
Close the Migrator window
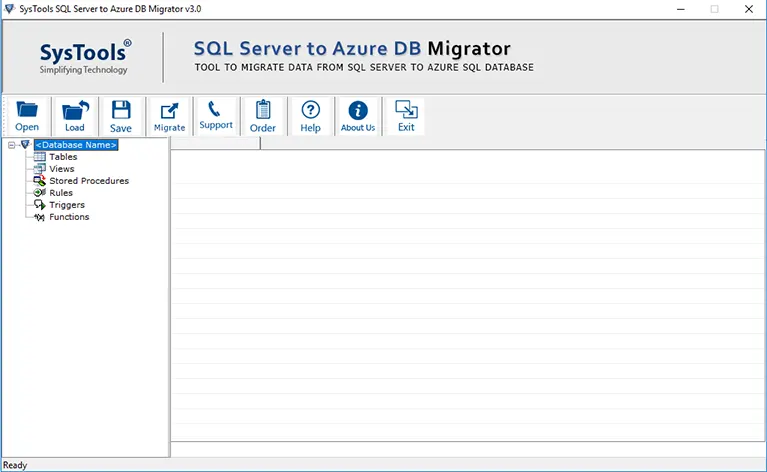[x=748, y=9]
